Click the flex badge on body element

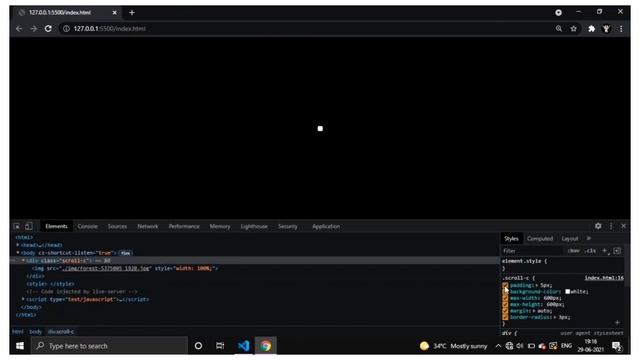click(x=125, y=253)
